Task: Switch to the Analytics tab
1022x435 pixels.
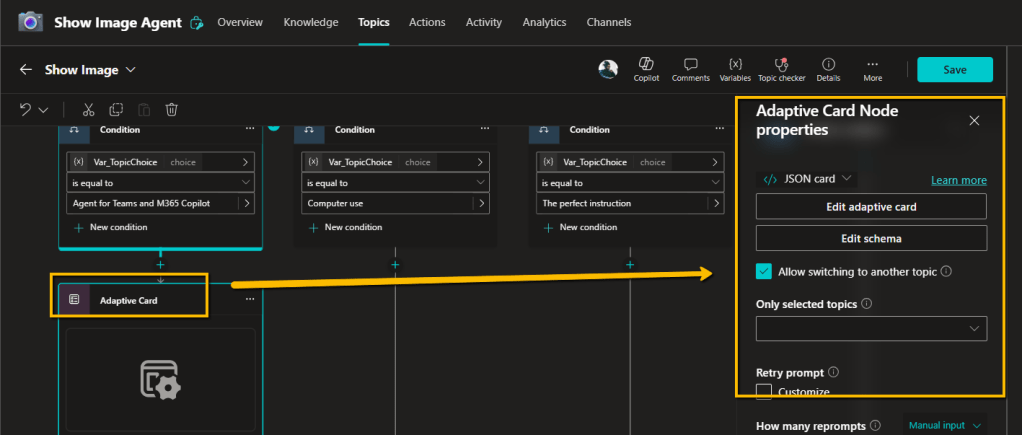Action: (x=544, y=22)
